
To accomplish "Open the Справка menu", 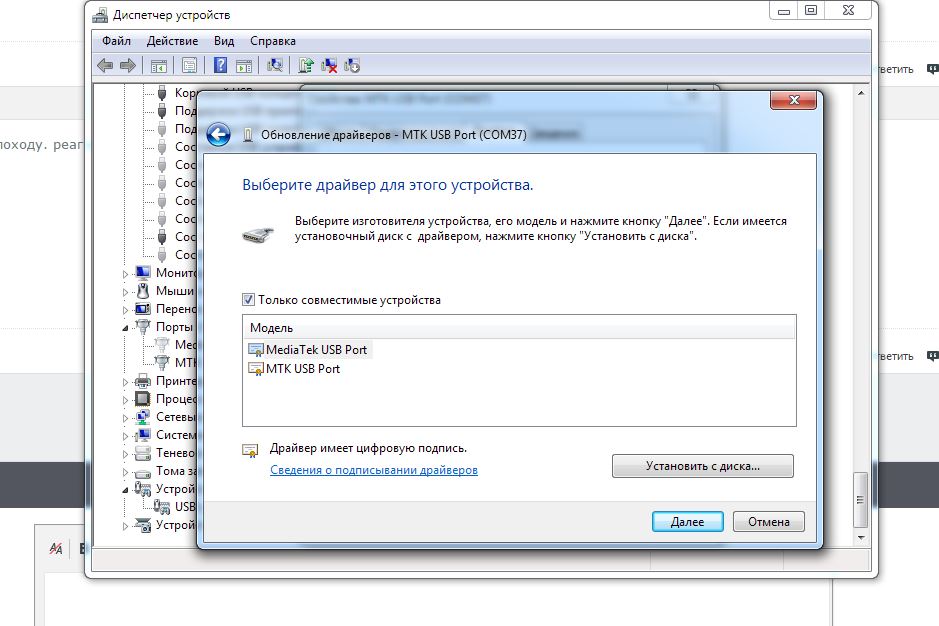I will tap(273, 41).
